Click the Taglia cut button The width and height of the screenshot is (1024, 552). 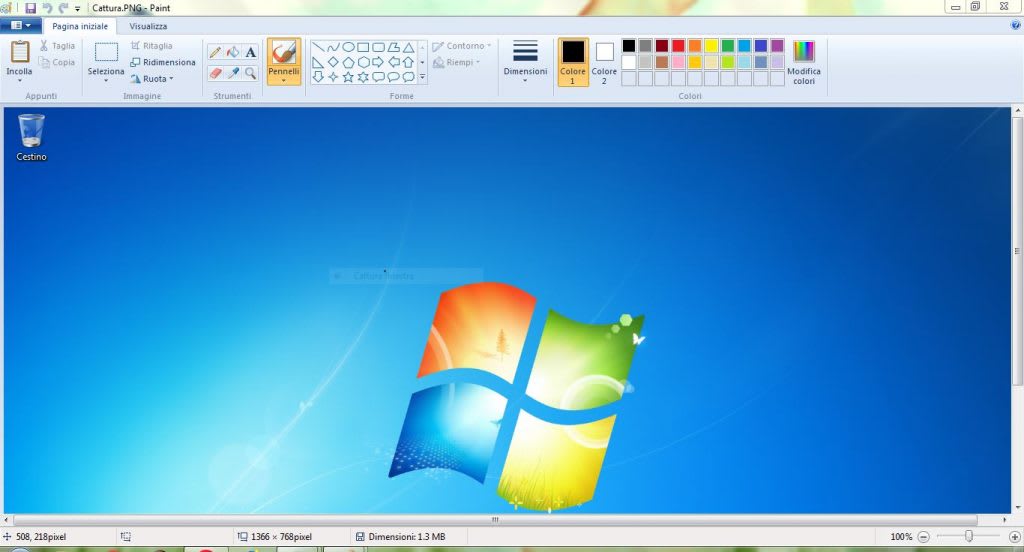coord(57,46)
